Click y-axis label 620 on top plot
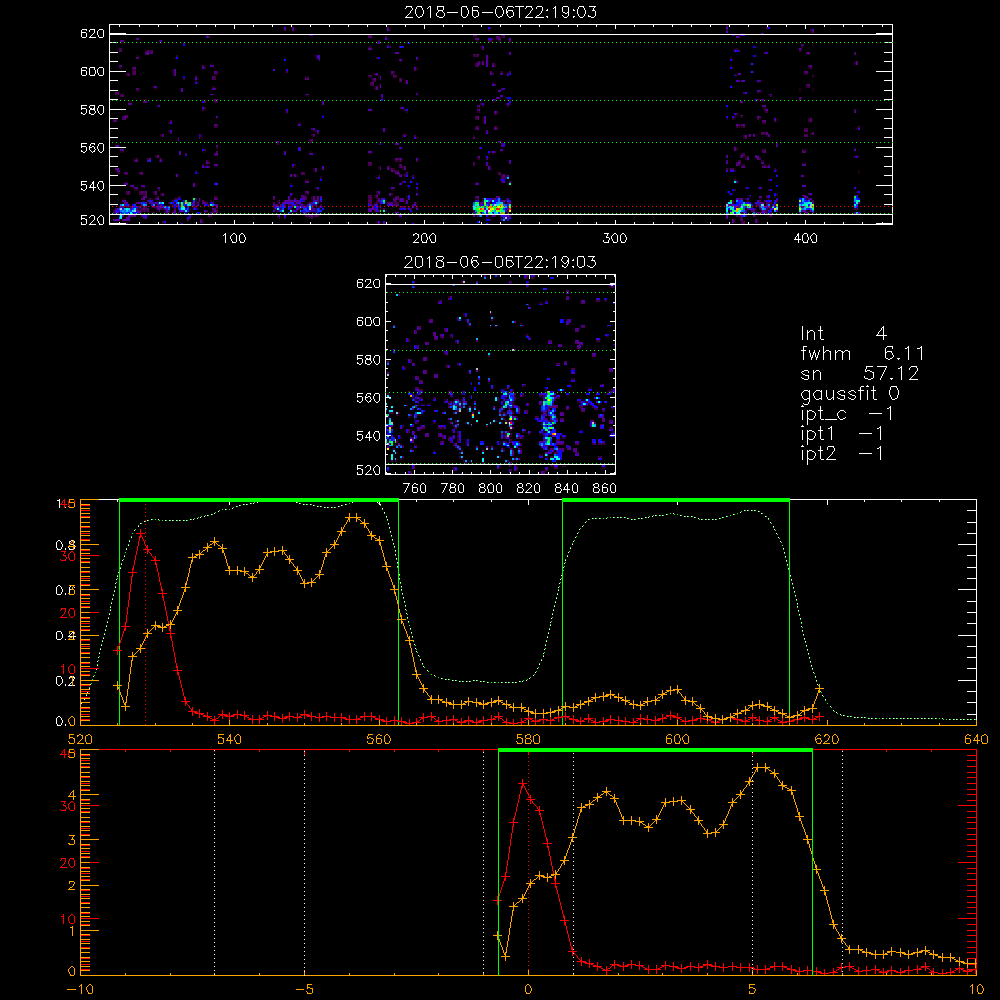This screenshot has width=1000, height=1000. coord(92,33)
